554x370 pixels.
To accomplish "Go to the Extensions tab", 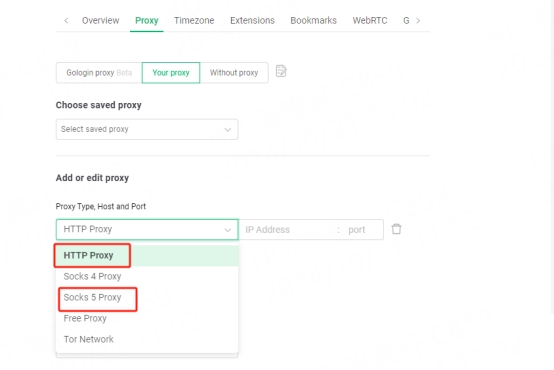I will (252, 20).
